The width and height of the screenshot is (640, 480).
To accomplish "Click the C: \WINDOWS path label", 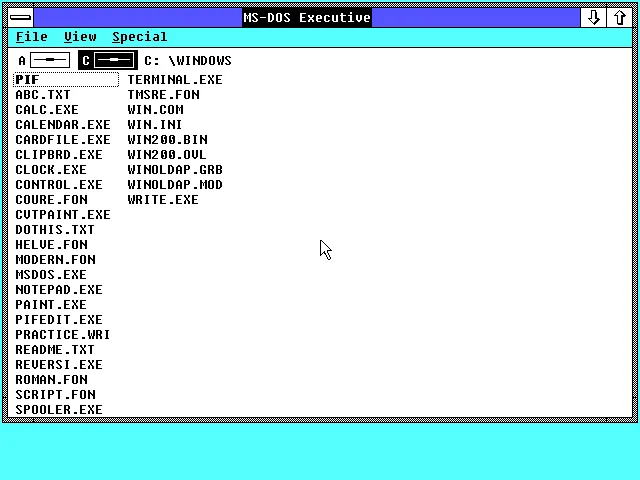I will (188, 61).
